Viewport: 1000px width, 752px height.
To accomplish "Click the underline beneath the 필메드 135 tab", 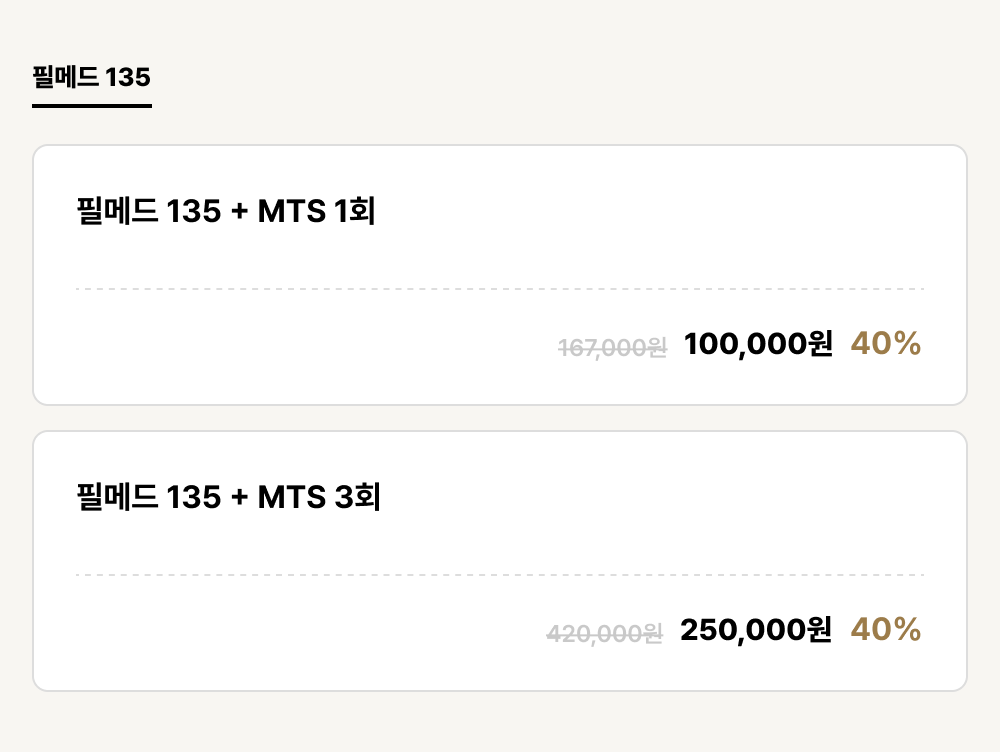I will tap(92, 106).
